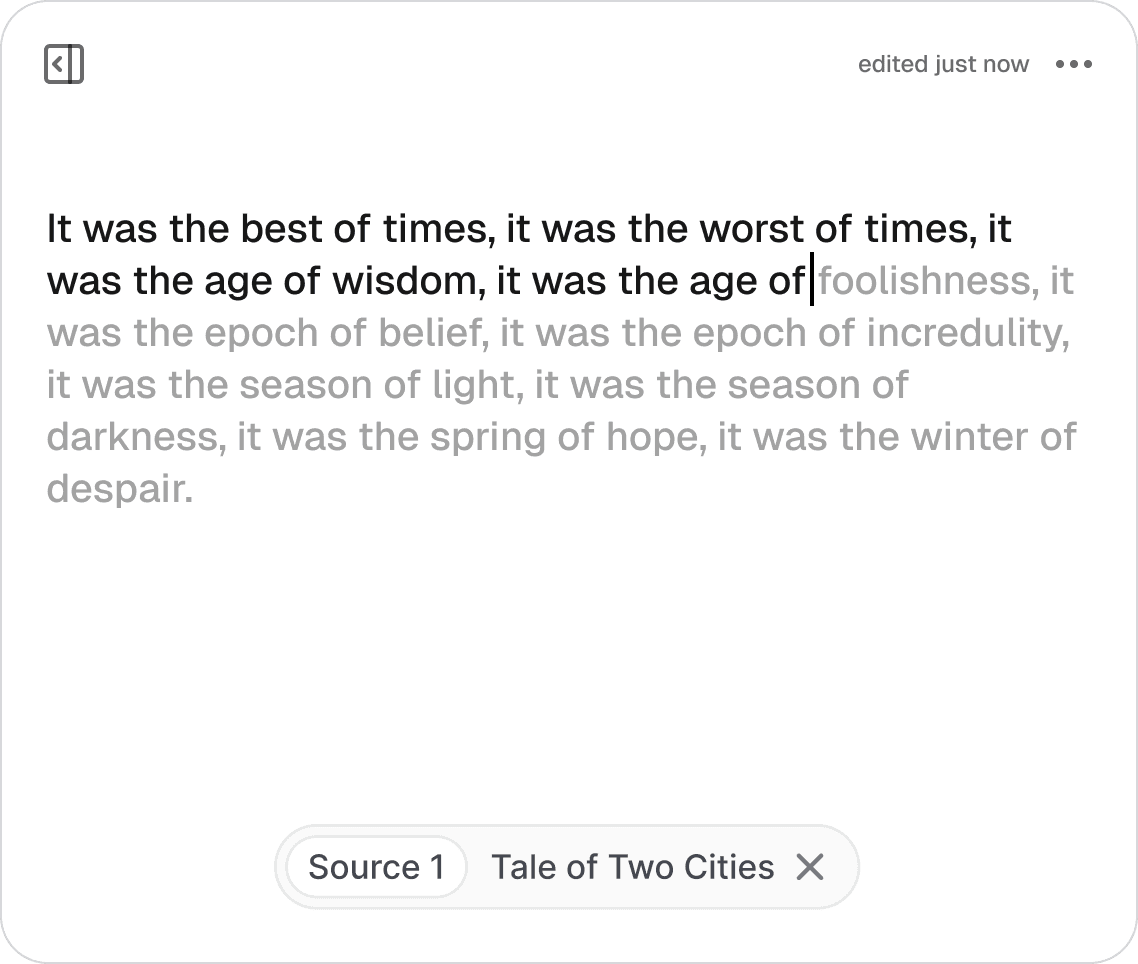Place cursor on the word "worst"
Image resolution: width=1138 pixels, height=964 pixels.
pyautogui.click(x=750, y=230)
